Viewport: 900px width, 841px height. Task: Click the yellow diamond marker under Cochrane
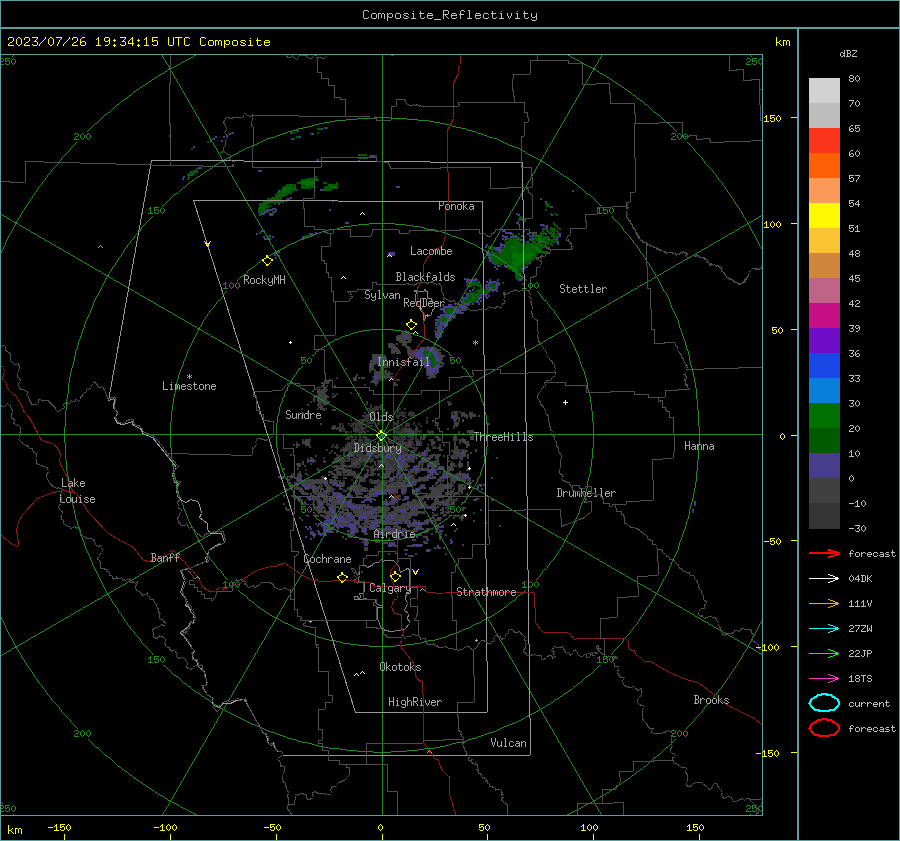pyautogui.click(x=342, y=577)
